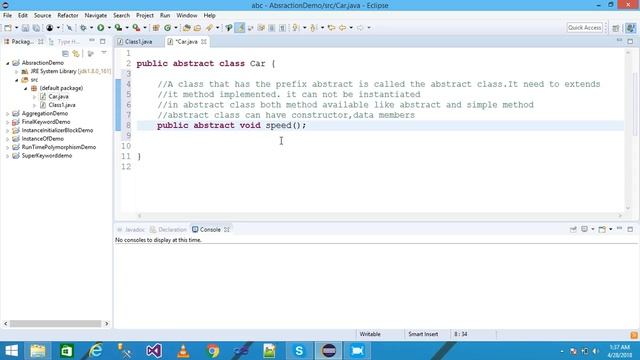Viewport: 640px width, 360px height.
Task: Click the Package Explorer horizontal scrollbar
Action: click(56, 324)
